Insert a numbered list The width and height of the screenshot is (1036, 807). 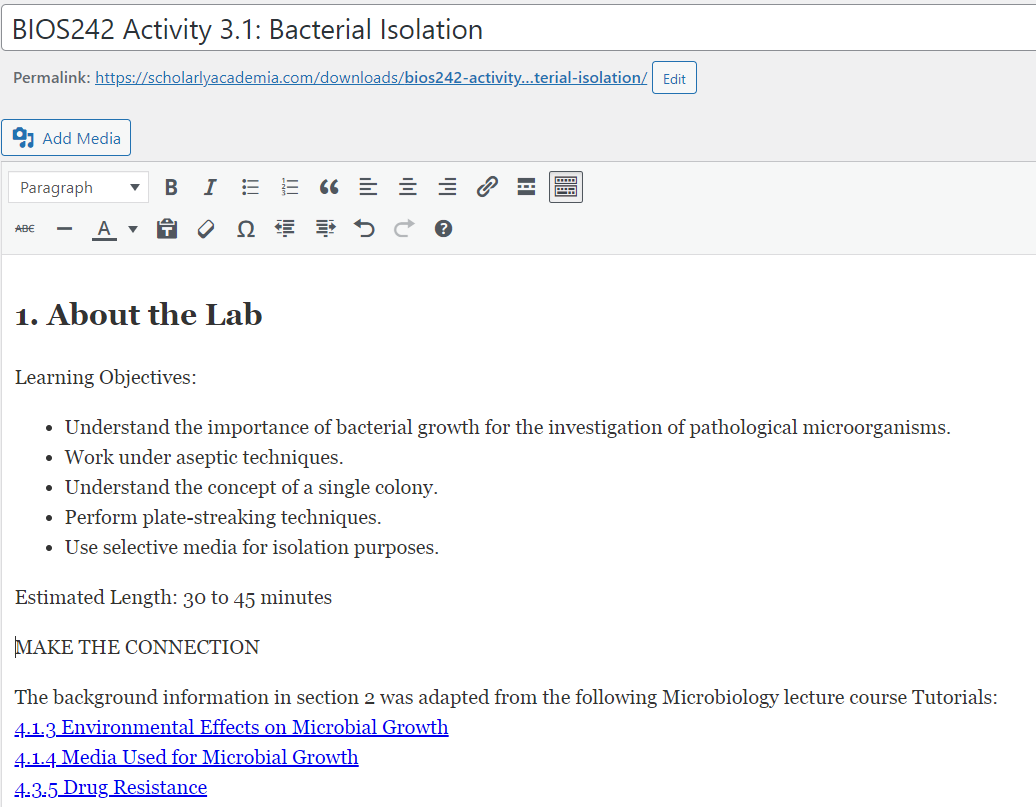click(x=289, y=188)
